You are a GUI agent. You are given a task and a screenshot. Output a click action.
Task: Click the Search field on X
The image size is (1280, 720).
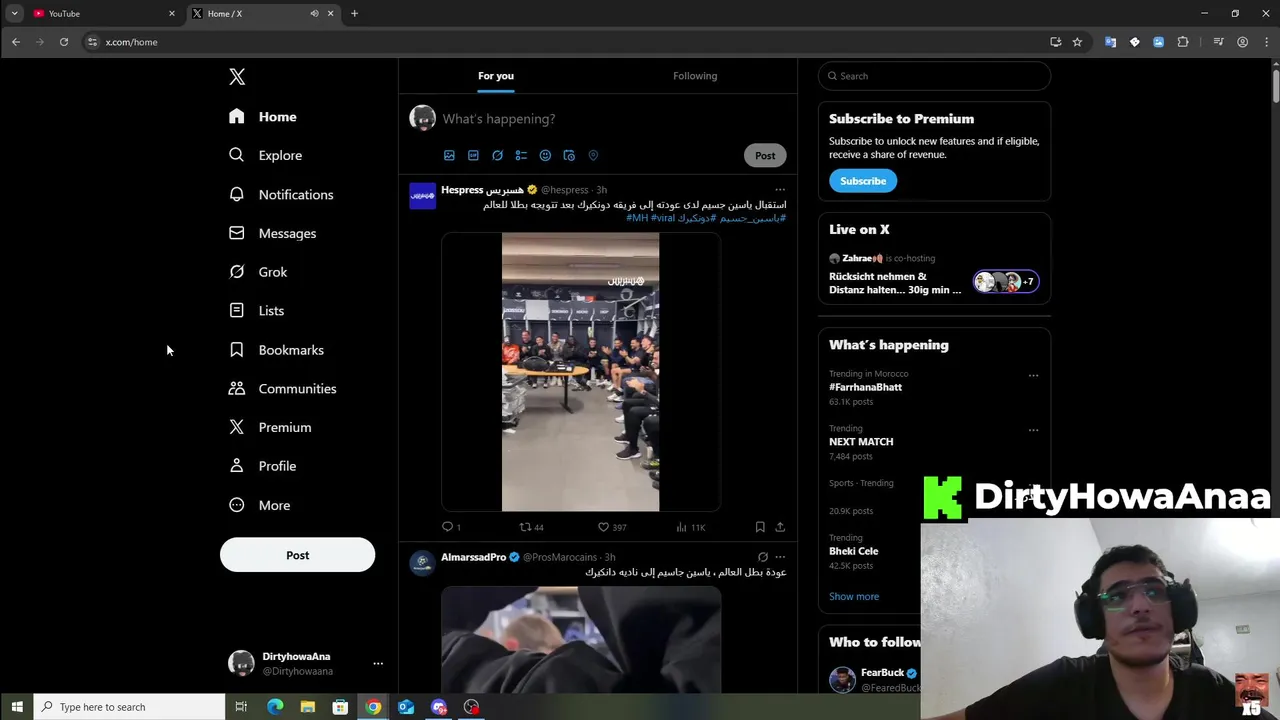tap(934, 76)
